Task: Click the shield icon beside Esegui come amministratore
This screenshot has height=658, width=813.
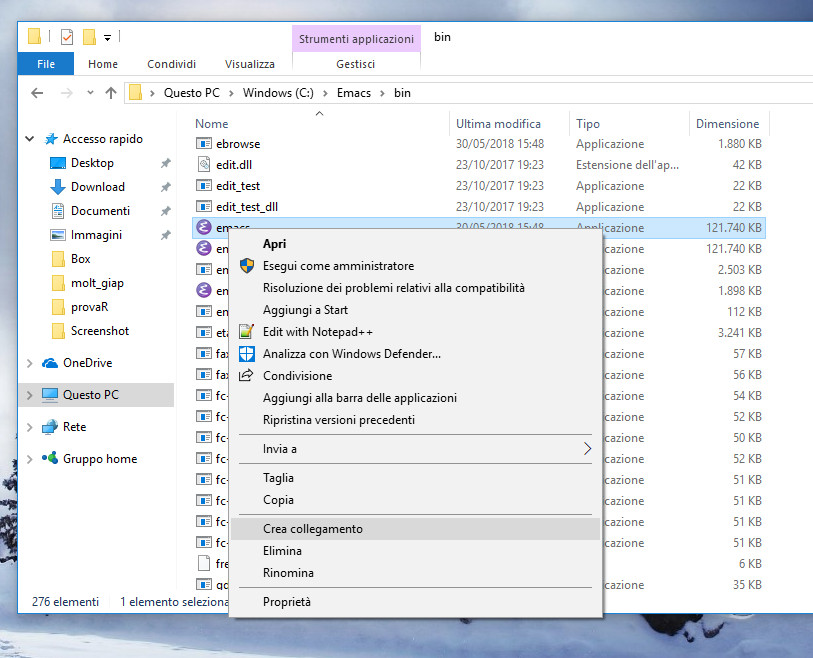Action: (247, 265)
